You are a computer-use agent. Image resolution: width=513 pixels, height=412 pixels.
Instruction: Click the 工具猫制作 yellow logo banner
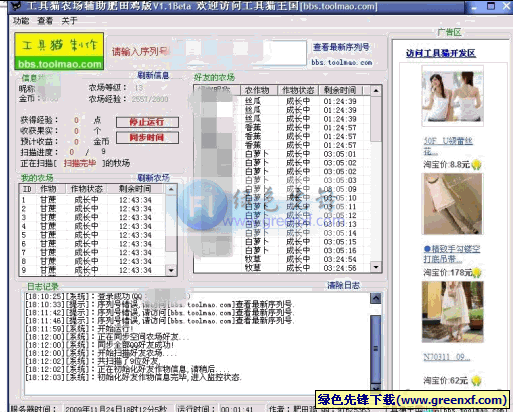pos(59,51)
